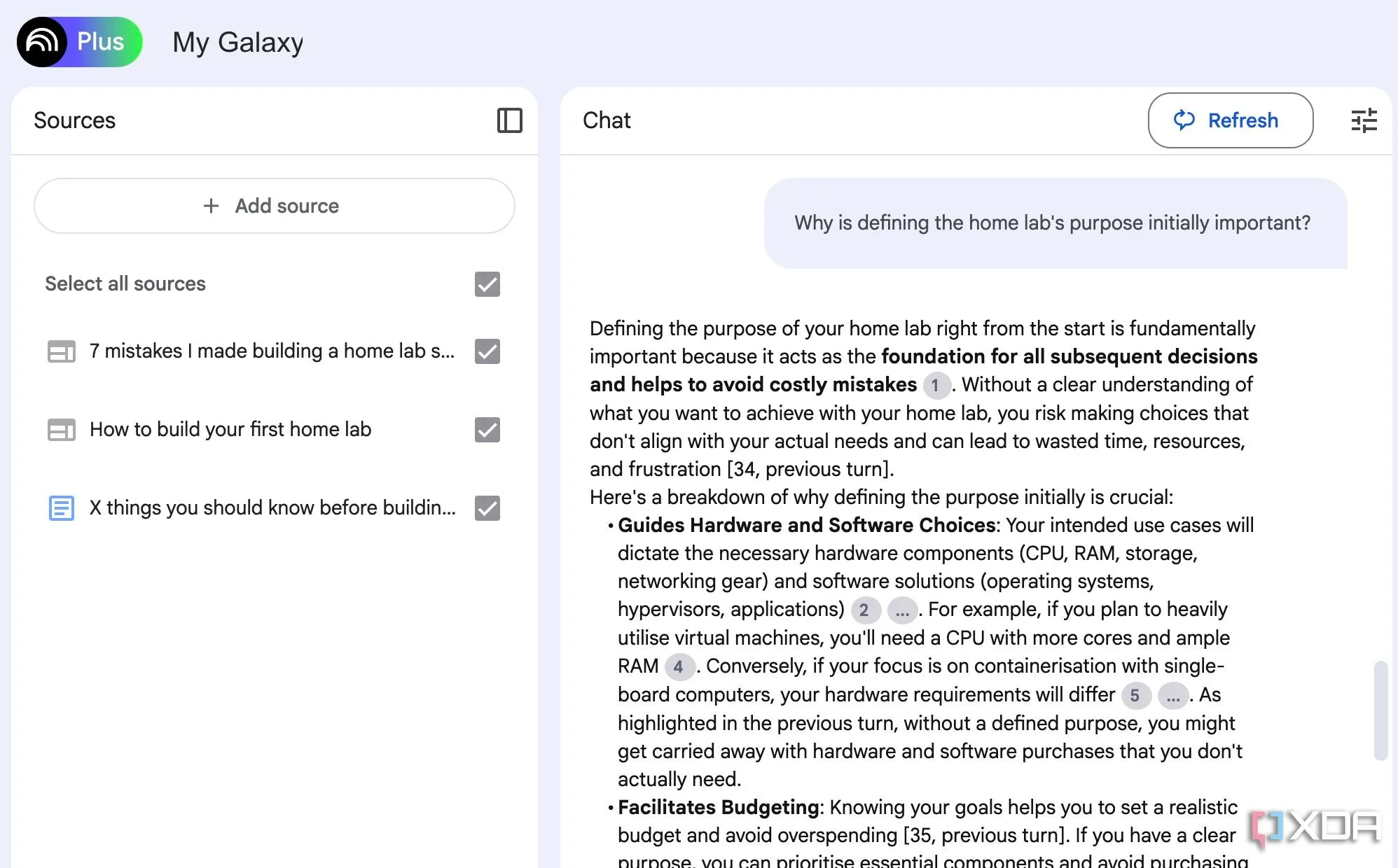The height and width of the screenshot is (868, 1398).
Task: Open citation 1 reference chip
Action: point(936,385)
